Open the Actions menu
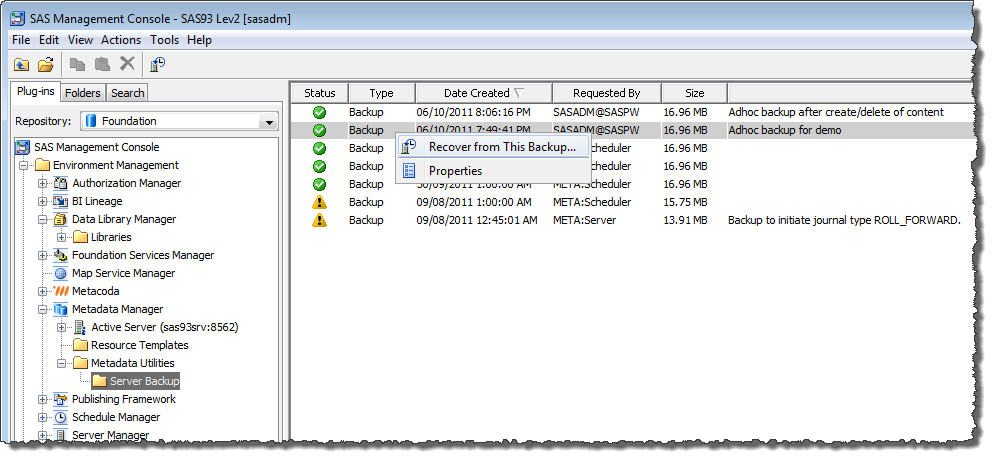Viewport: 994px width, 460px height. 121,40
